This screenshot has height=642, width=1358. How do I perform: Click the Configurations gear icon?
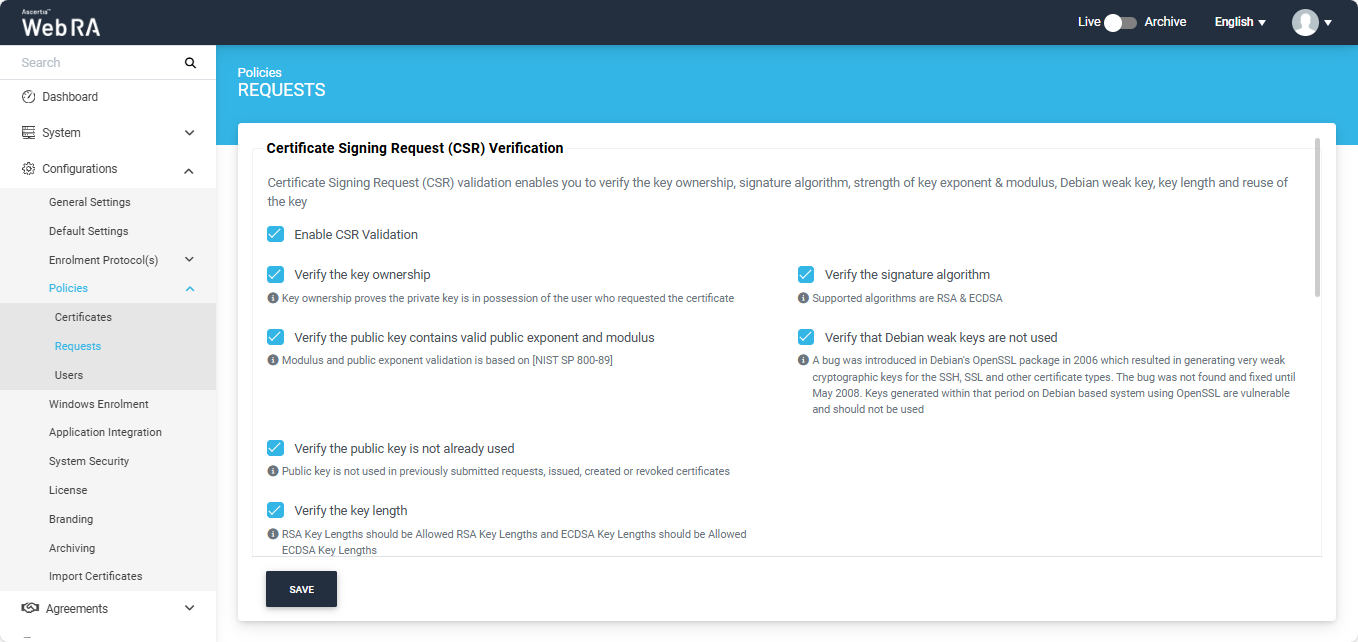point(29,169)
